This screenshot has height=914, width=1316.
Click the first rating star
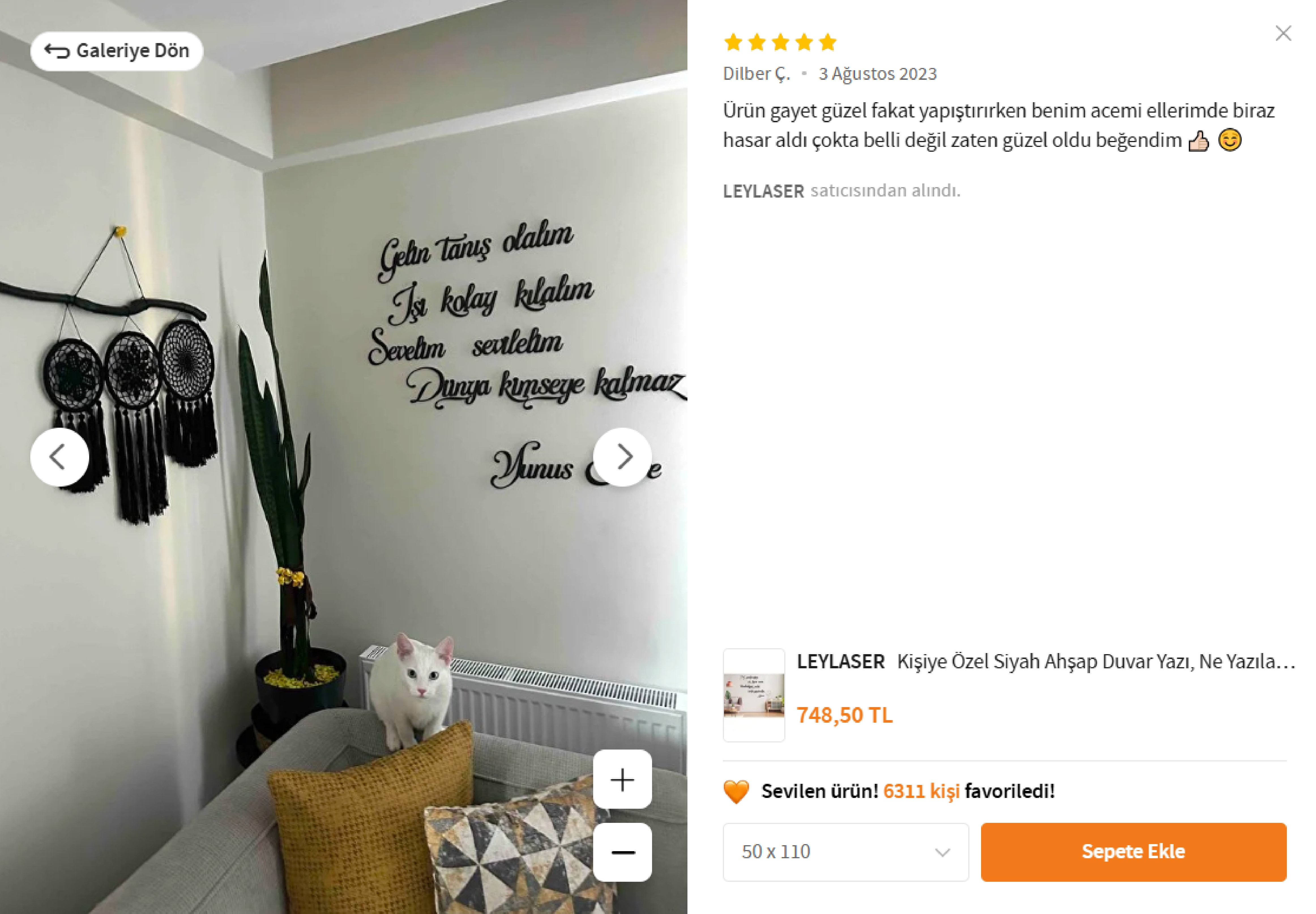pyautogui.click(x=733, y=42)
